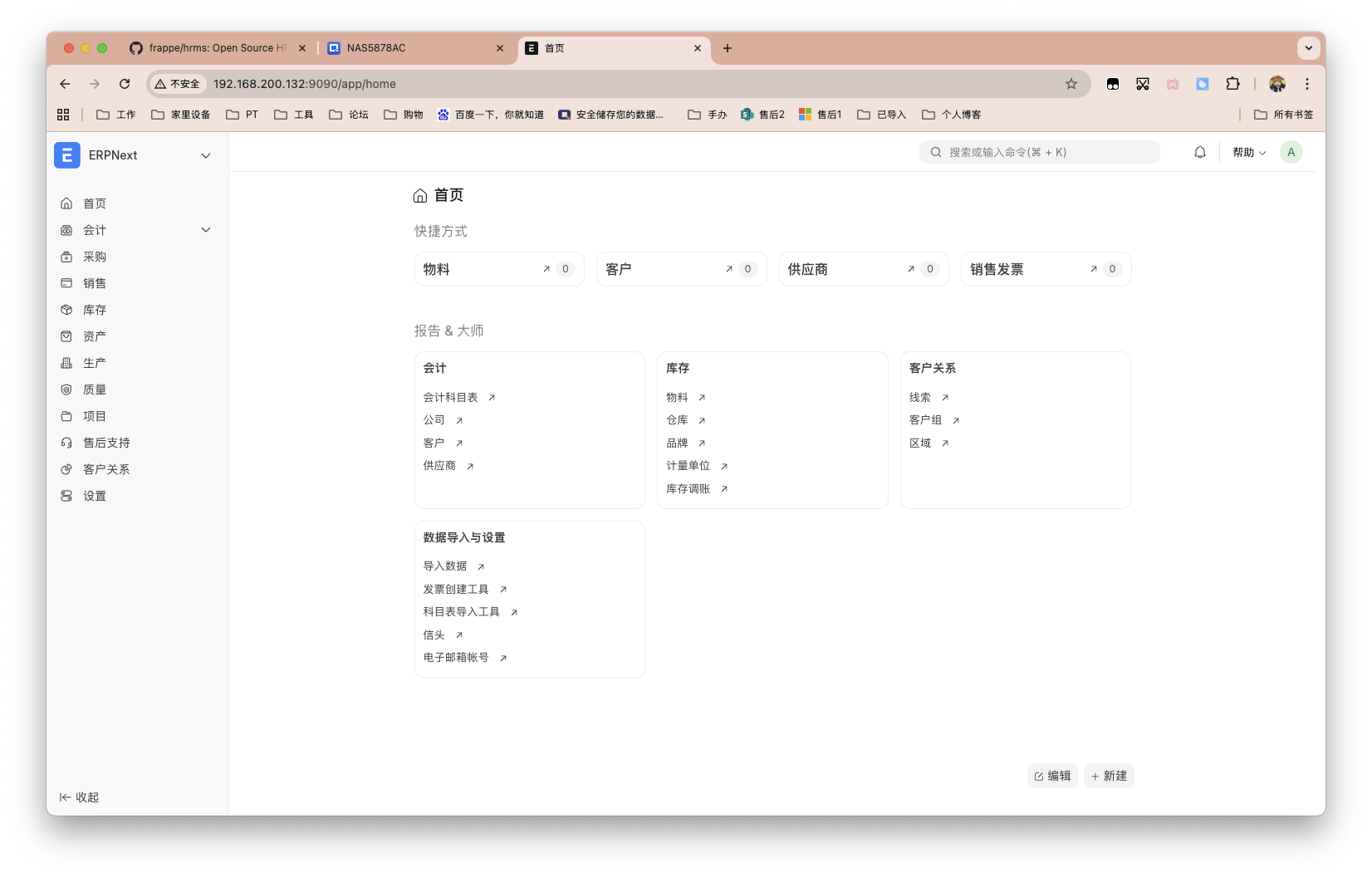The width and height of the screenshot is (1372, 877).
Task: Open the 资产 module from the sidebar
Action: [x=94, y=336]
